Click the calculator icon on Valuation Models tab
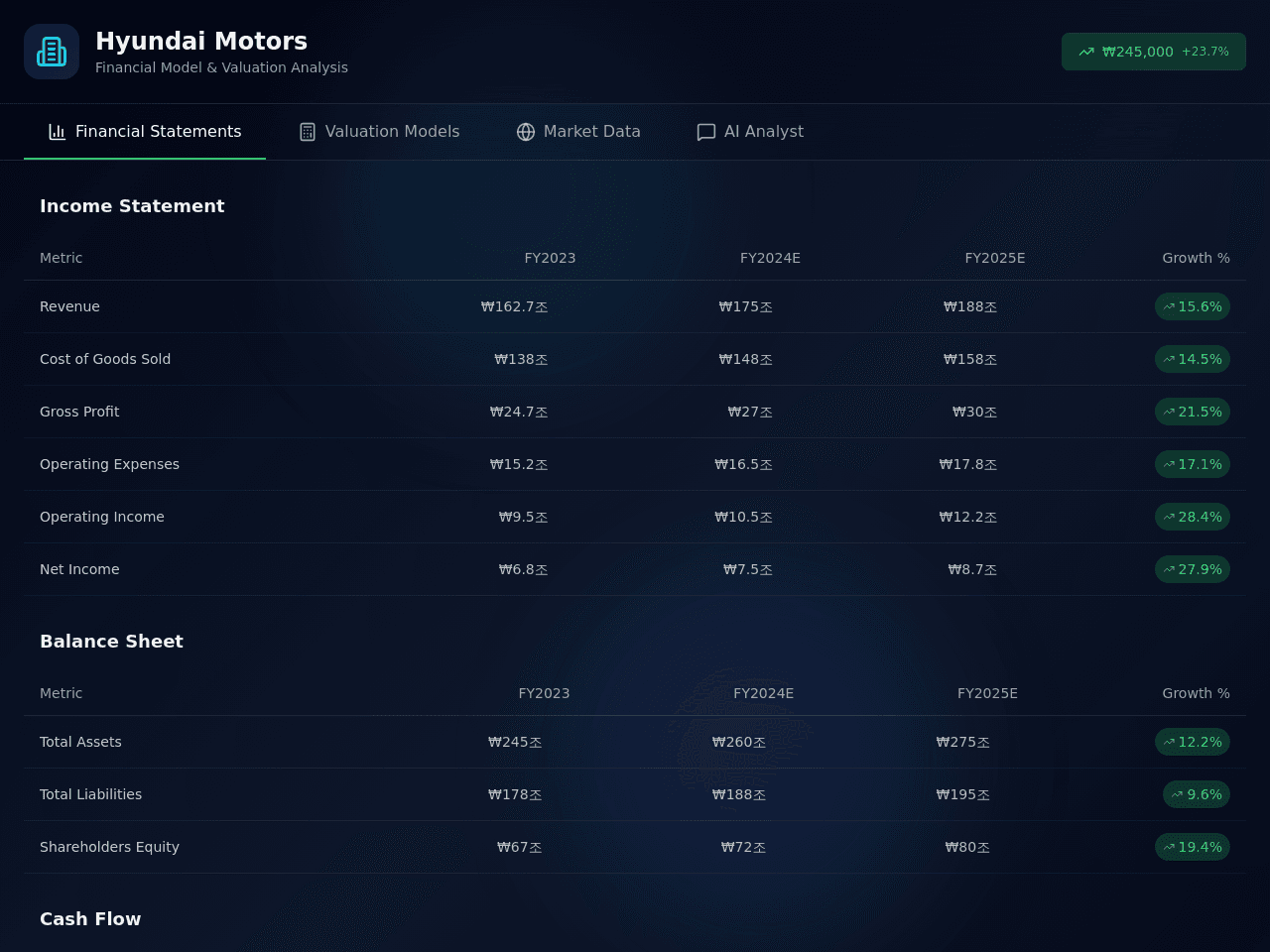Viewport: 1270px width, 952px height. tap(308, 132)
